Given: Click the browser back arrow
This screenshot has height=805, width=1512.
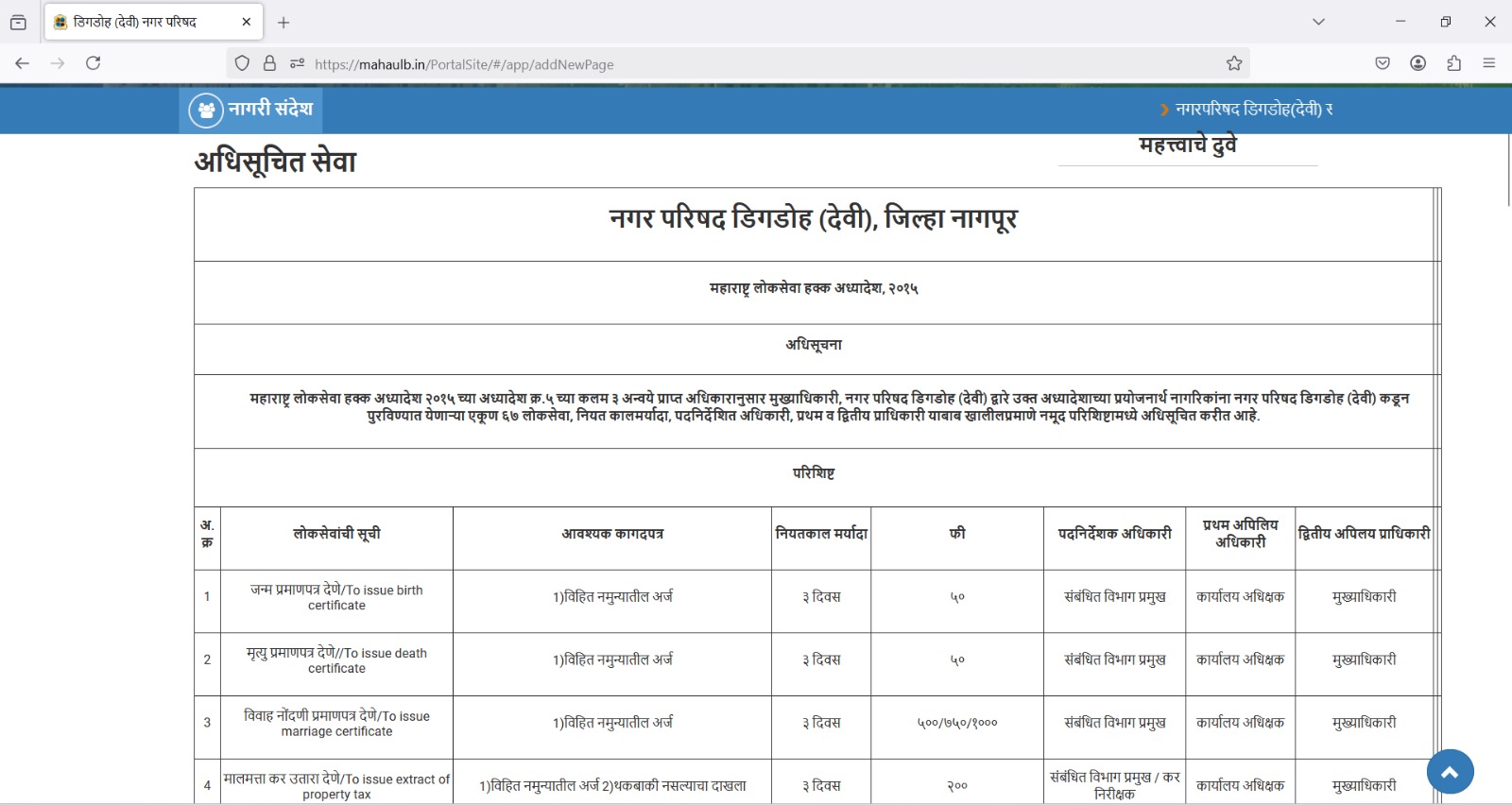Looking at the screenshot, I should click(x=23, y=63).
